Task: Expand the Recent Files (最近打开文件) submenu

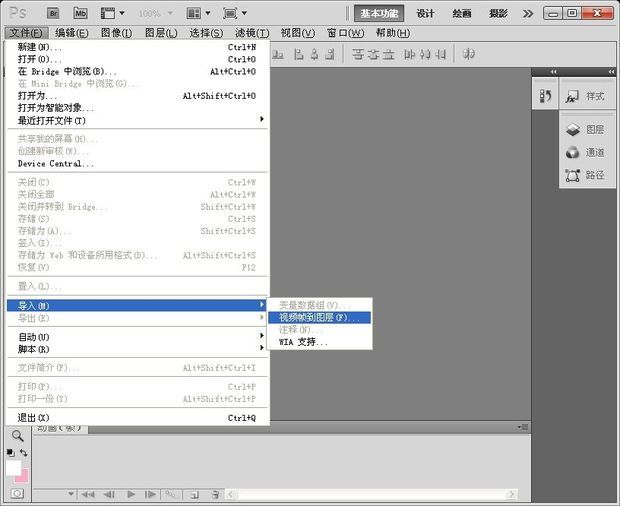Action: 138,120
